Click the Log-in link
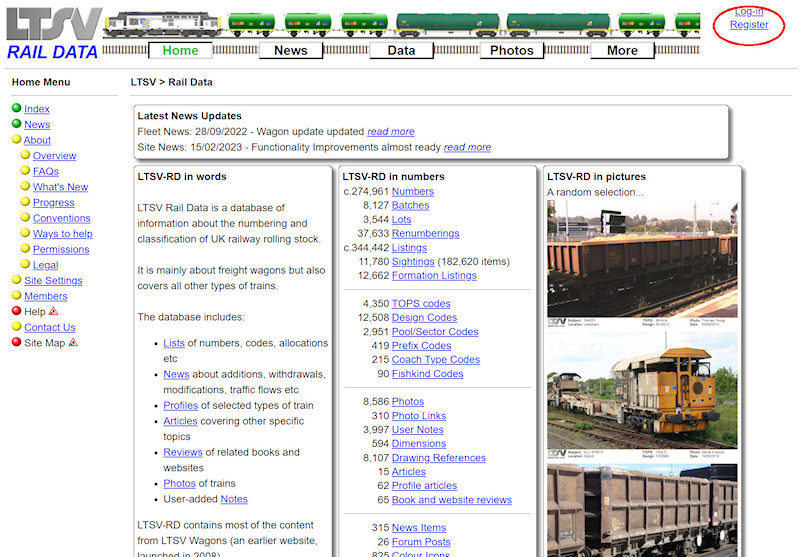This screenshot has height=557, width=800. click(x=749, y=11)
